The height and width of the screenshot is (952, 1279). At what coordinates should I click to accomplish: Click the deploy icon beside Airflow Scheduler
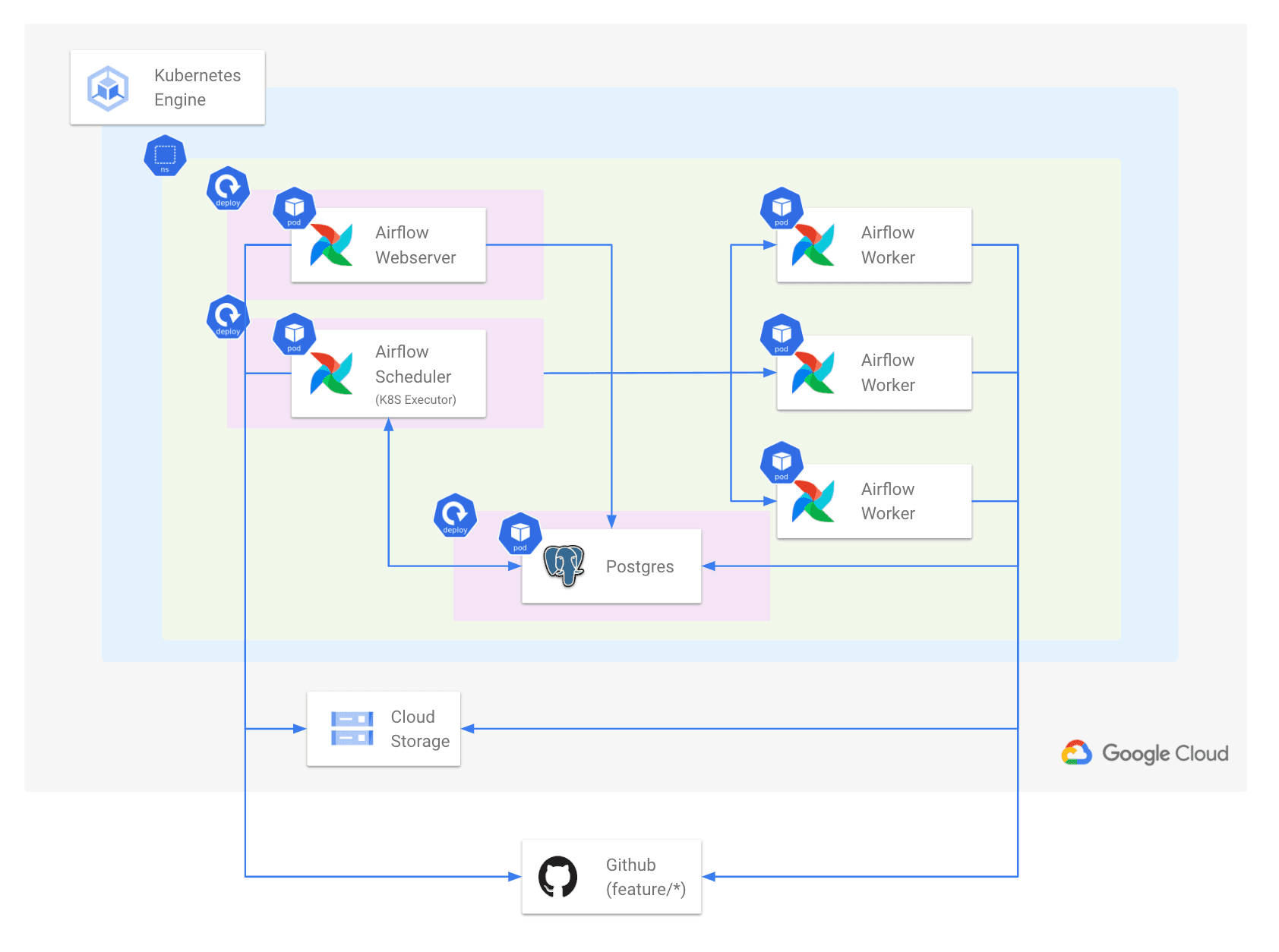(228, 317)
